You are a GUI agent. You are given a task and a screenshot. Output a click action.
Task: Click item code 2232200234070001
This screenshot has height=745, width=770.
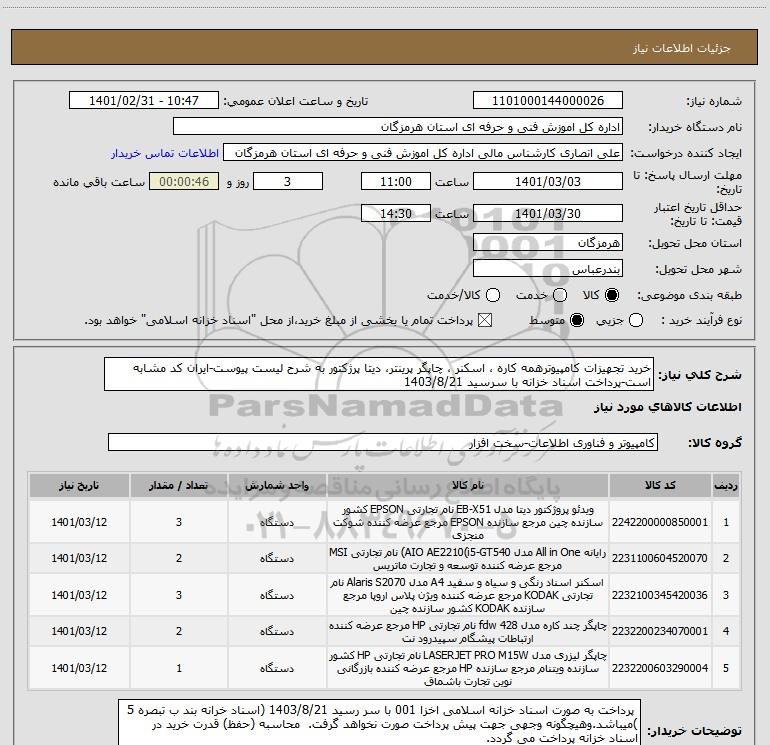pos(660,632)
